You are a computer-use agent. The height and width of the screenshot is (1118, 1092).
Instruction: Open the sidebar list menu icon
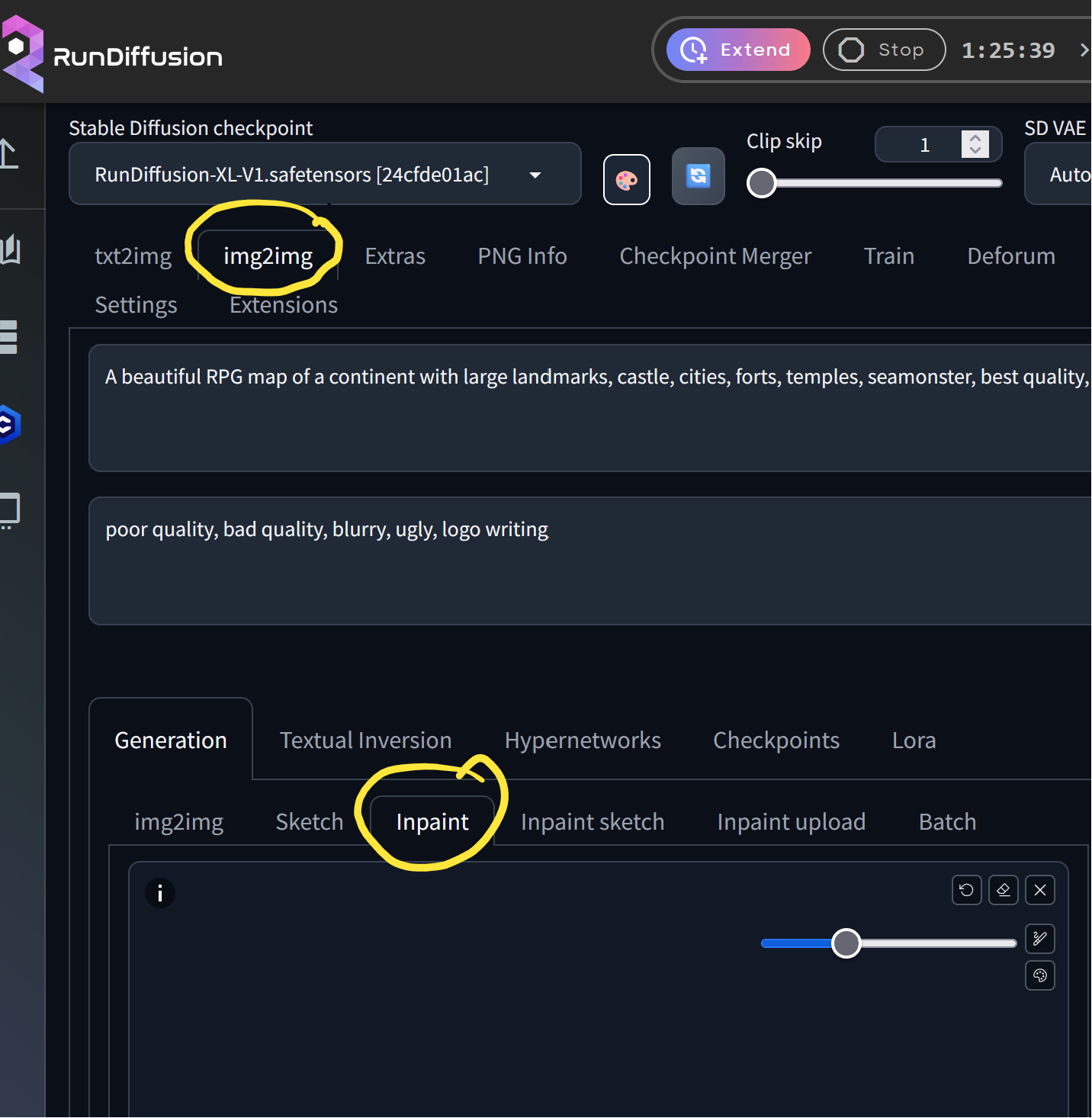[8, 337]
